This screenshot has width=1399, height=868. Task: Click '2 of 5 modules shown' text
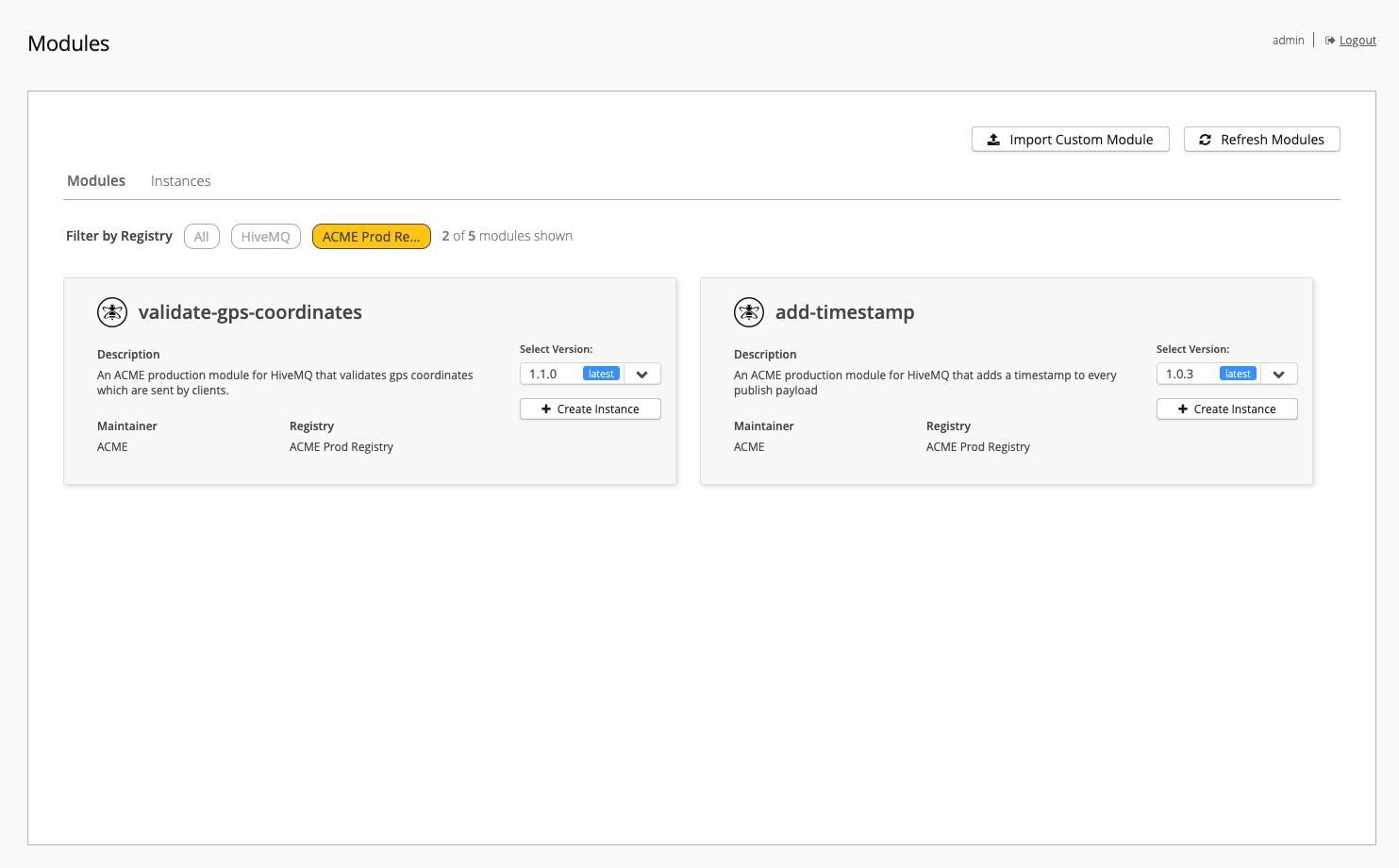[x=508, y=236]
